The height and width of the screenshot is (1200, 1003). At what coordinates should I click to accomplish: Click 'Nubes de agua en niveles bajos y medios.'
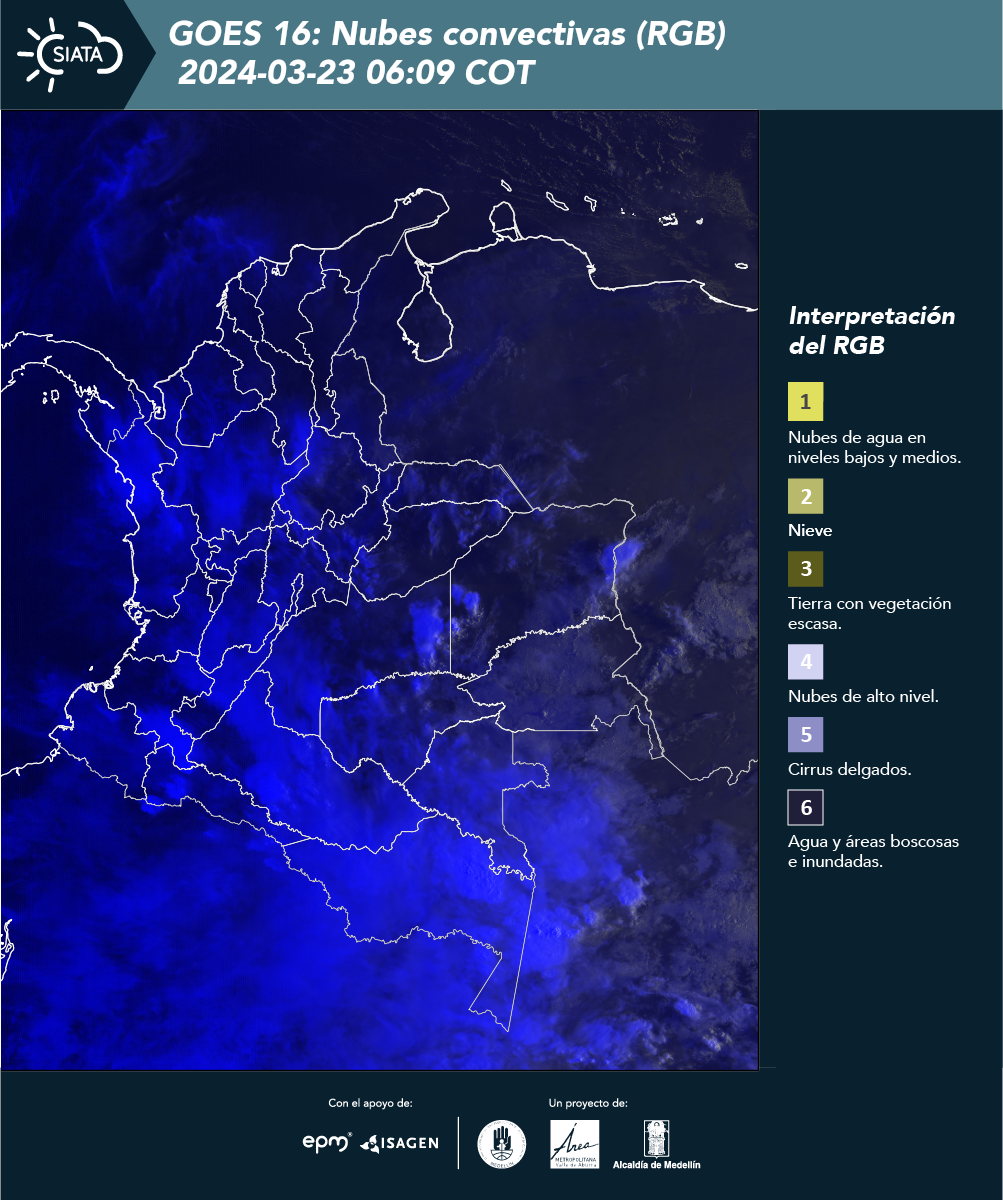[874, 448]
